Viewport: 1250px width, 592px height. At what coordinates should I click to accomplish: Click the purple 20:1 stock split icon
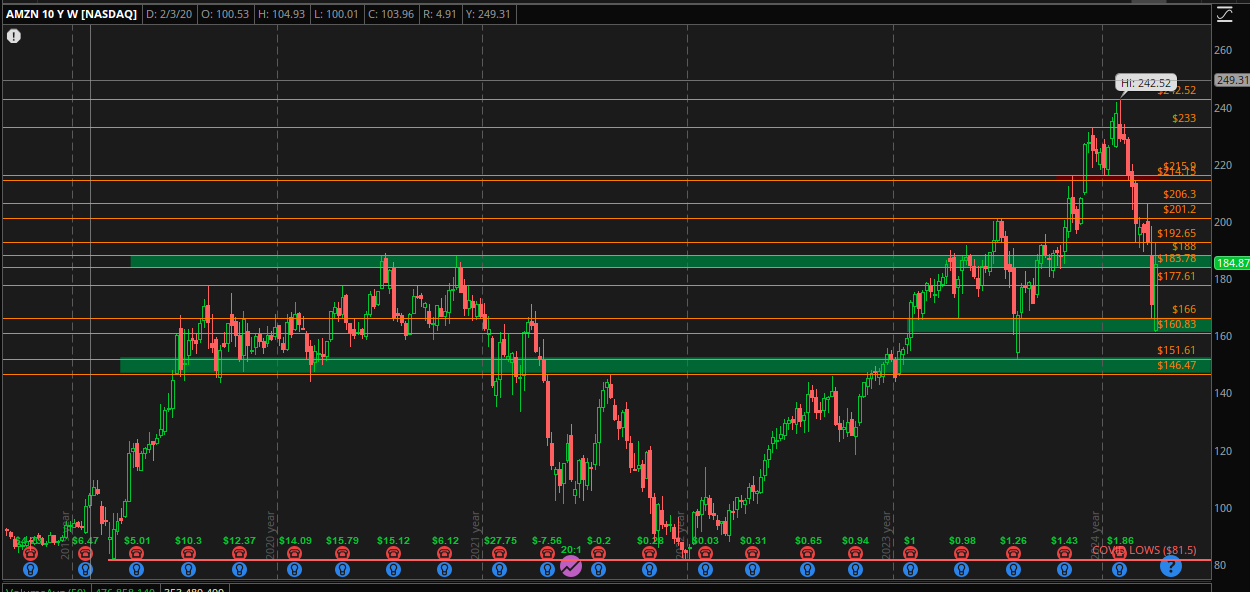[x=570, y=567]
